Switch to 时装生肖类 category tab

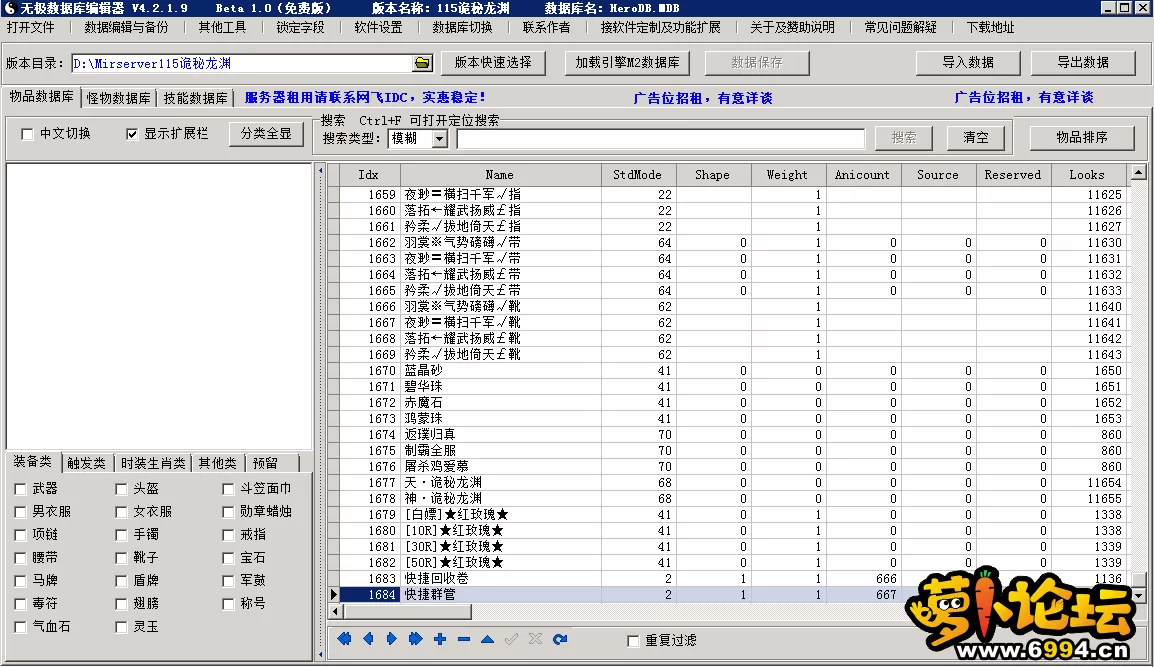tap(153, 463)
